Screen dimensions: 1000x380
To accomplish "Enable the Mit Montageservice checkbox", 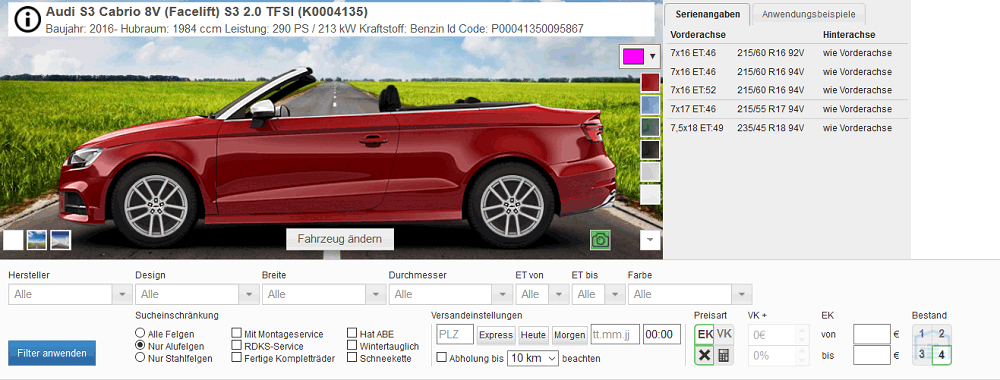I will pos(236,333).
